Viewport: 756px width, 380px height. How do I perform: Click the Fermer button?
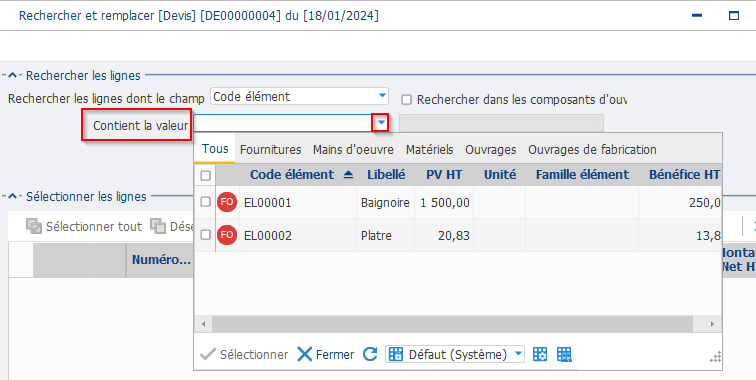[325, 354]
